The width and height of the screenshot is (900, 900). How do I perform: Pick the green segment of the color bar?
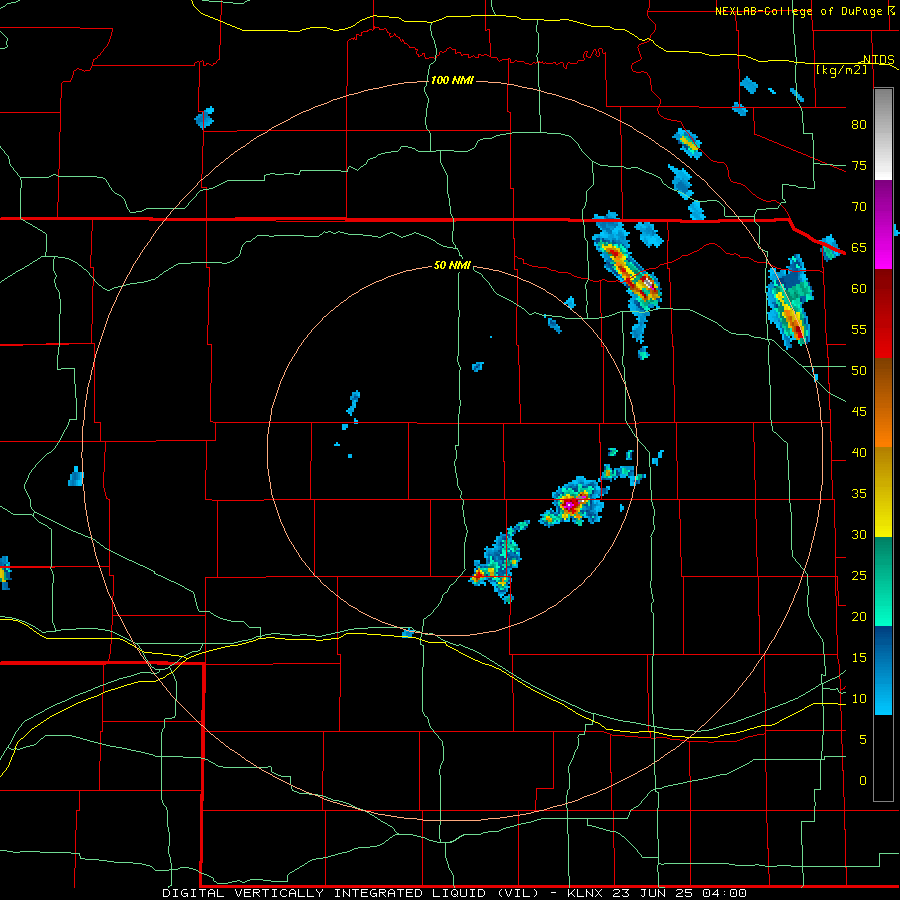tap(883, 581)
